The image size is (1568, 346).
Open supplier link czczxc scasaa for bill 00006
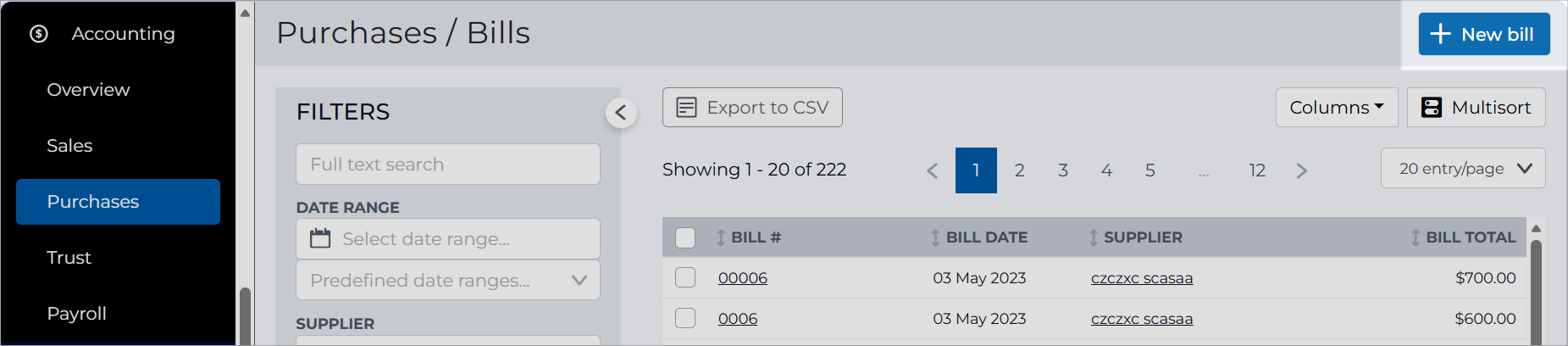coord(1142,278)
